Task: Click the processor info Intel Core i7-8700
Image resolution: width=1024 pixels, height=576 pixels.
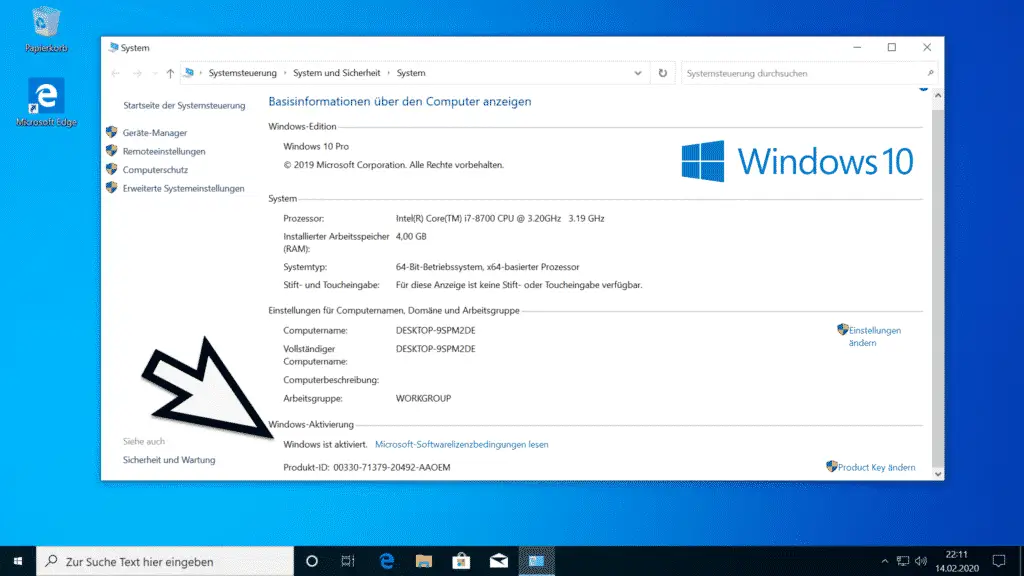Action: pos(500,218)
